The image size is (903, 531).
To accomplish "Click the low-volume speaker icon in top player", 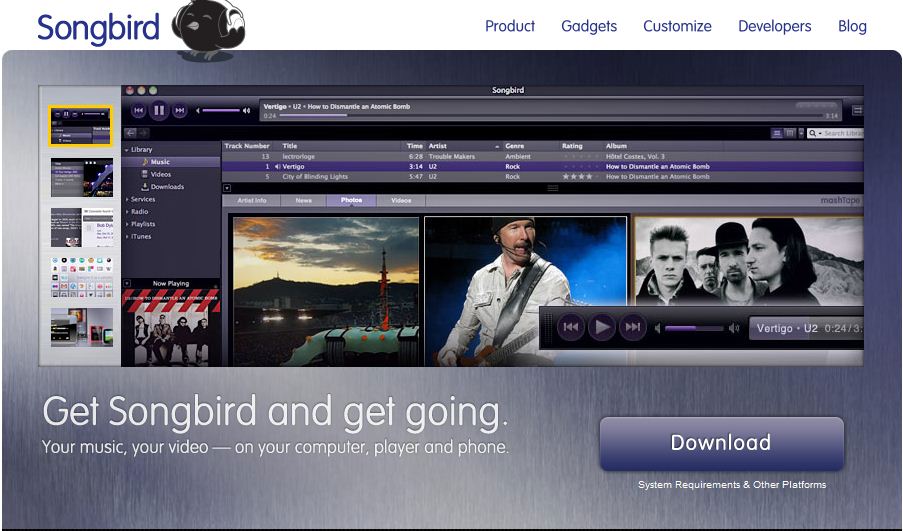I will click(198, 111).
